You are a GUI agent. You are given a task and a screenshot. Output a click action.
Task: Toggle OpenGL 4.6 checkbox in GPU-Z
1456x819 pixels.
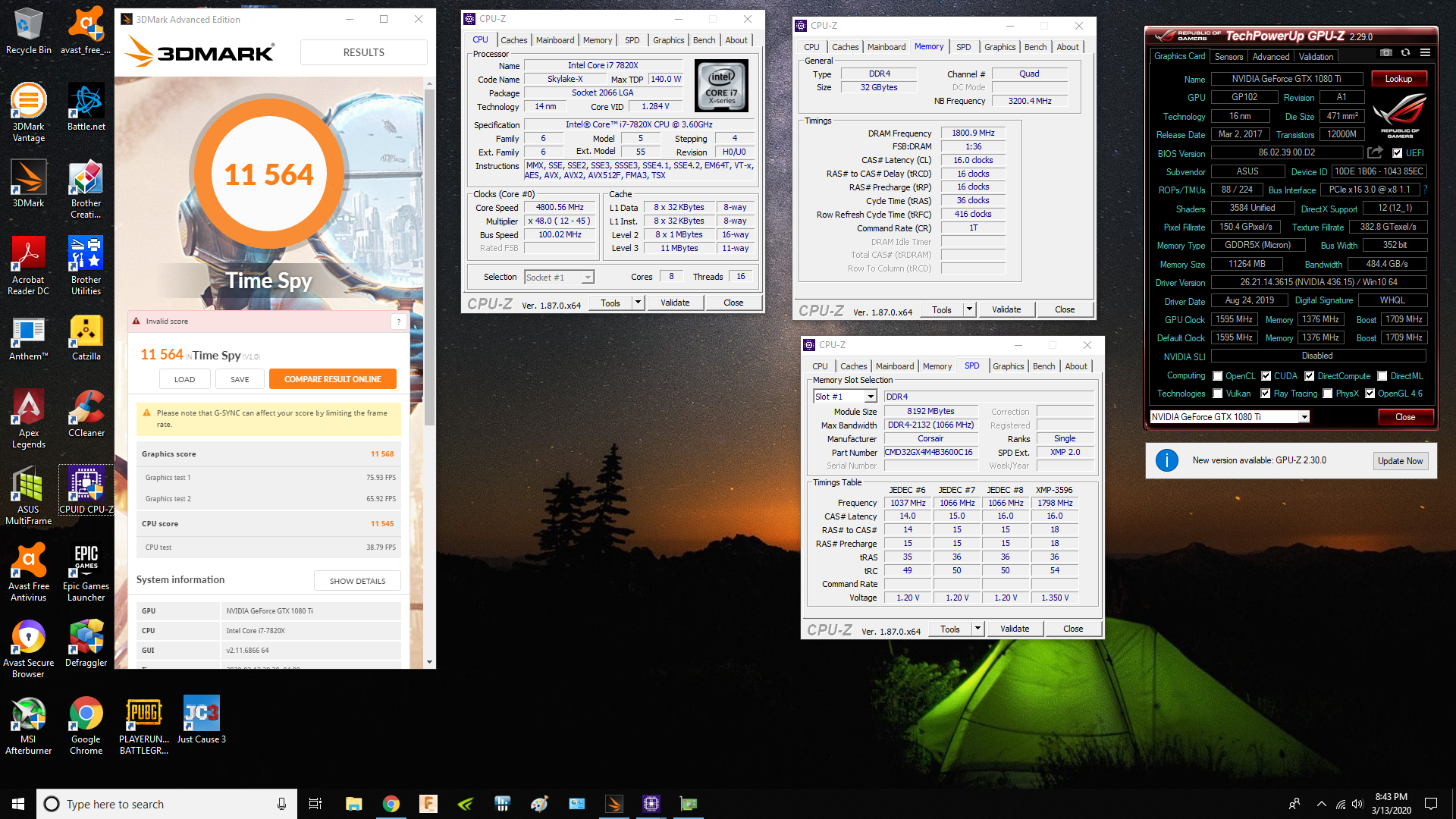point(1370,394)
